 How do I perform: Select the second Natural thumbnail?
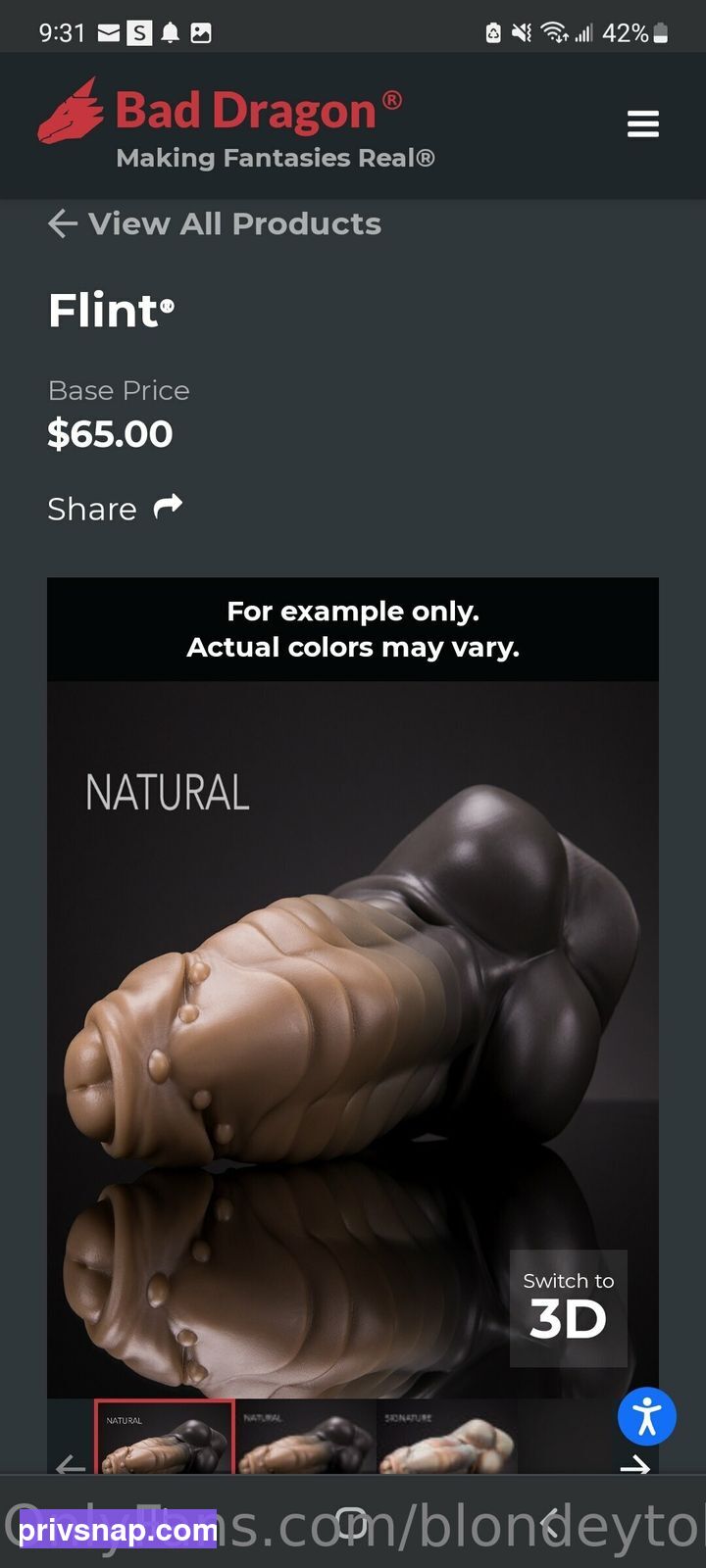click(306, 1438)
